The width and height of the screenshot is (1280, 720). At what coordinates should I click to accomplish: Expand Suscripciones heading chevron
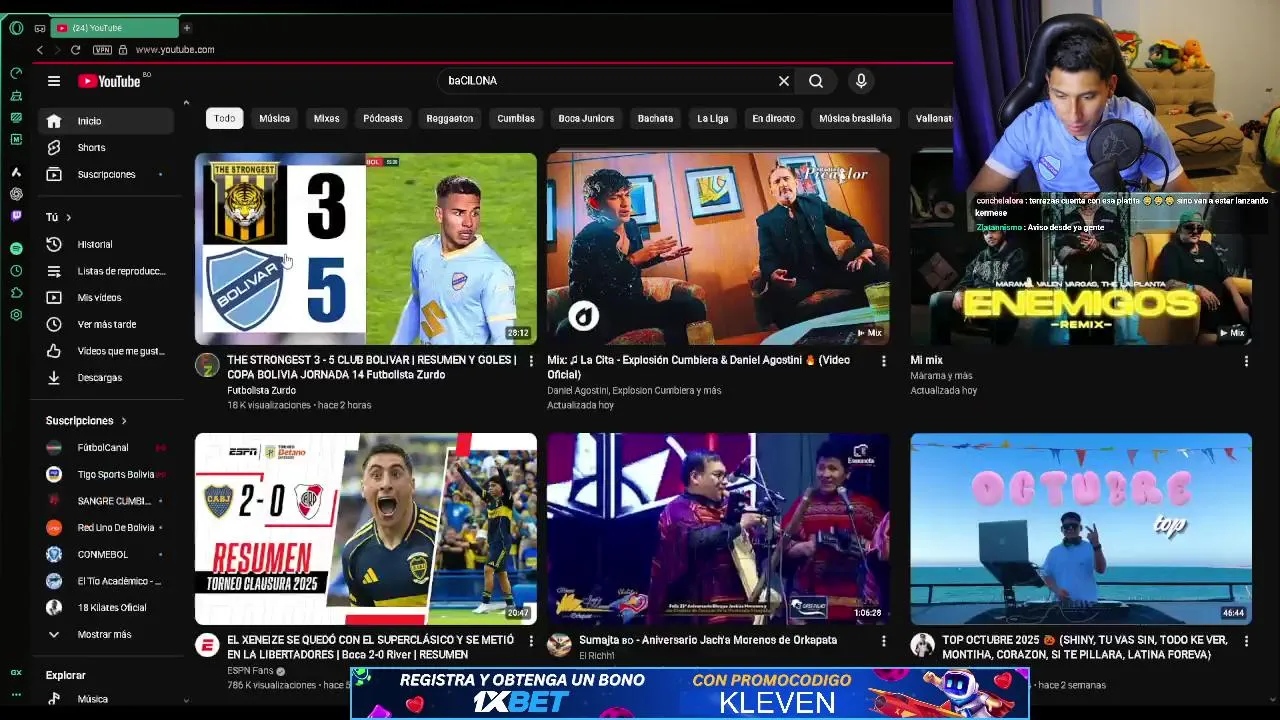click(123, 421)
